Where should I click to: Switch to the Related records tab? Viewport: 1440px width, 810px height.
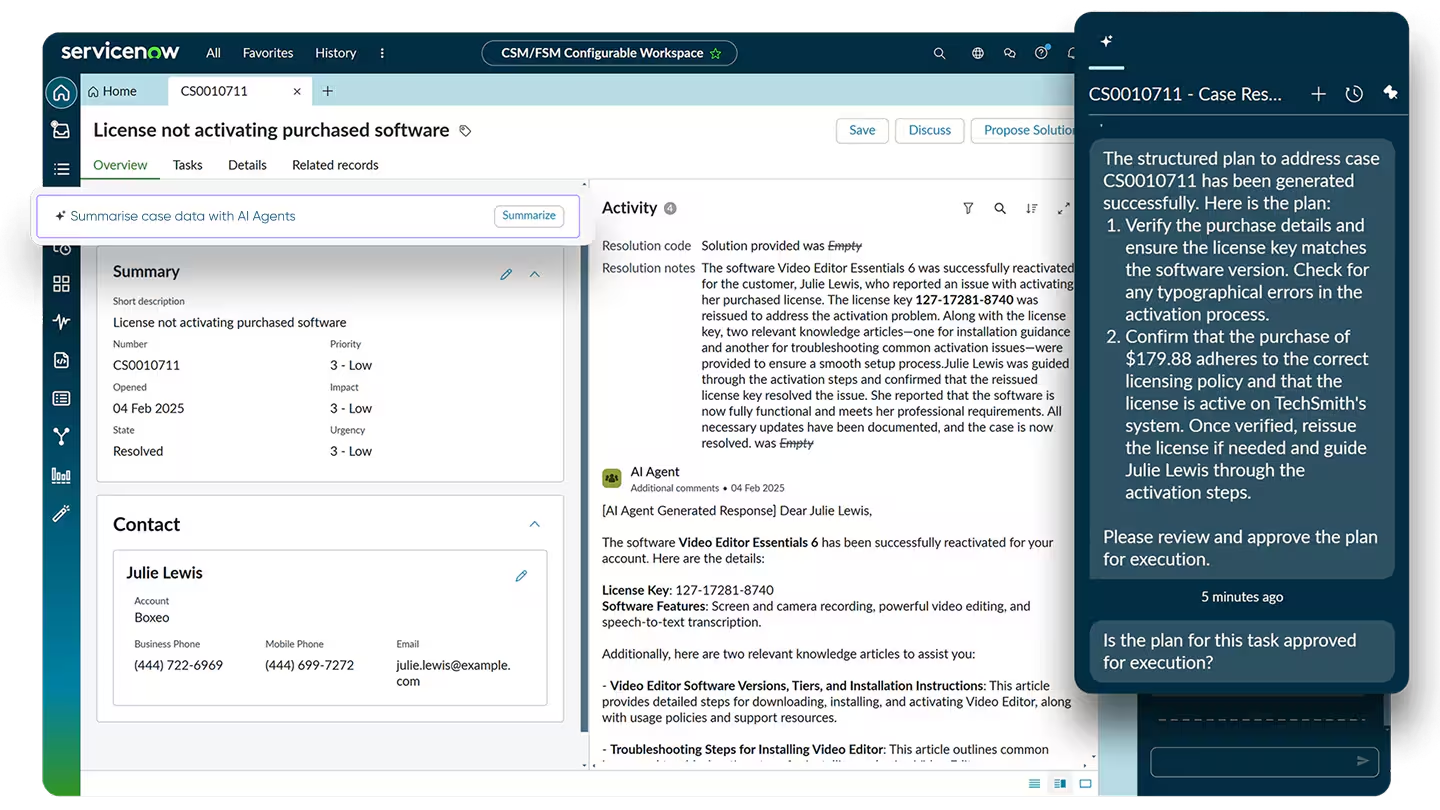pyautogui.click(x=335, y=165)
